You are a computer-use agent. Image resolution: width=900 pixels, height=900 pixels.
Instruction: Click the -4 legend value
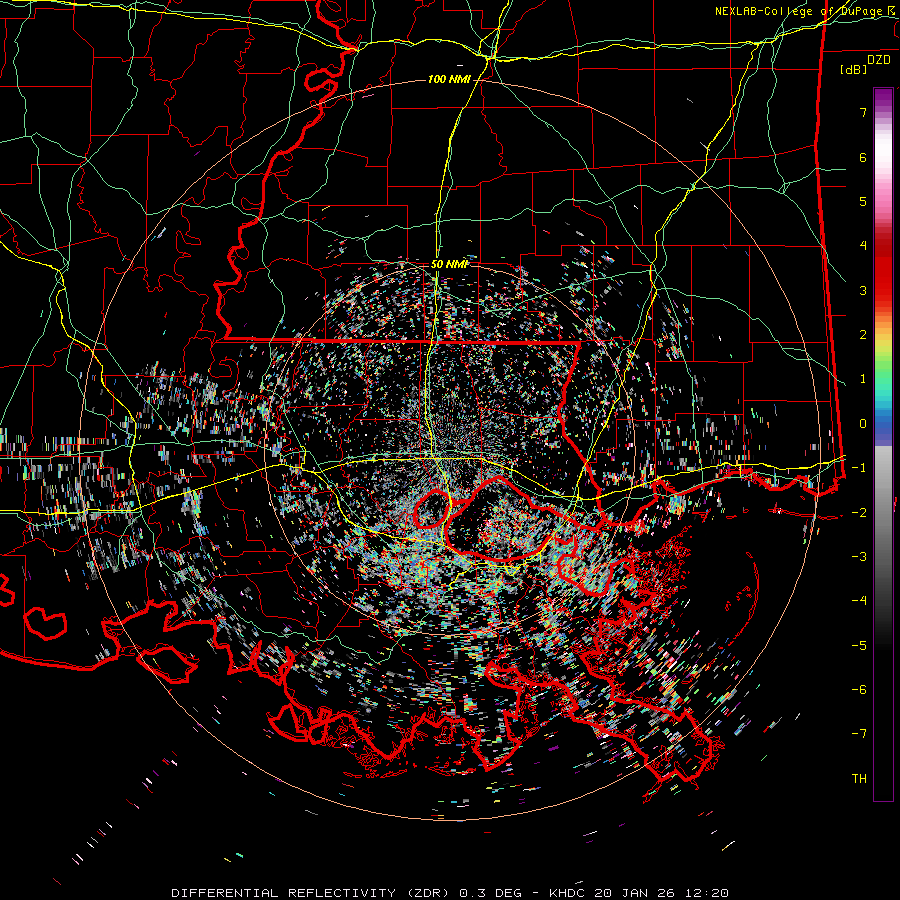859,601
